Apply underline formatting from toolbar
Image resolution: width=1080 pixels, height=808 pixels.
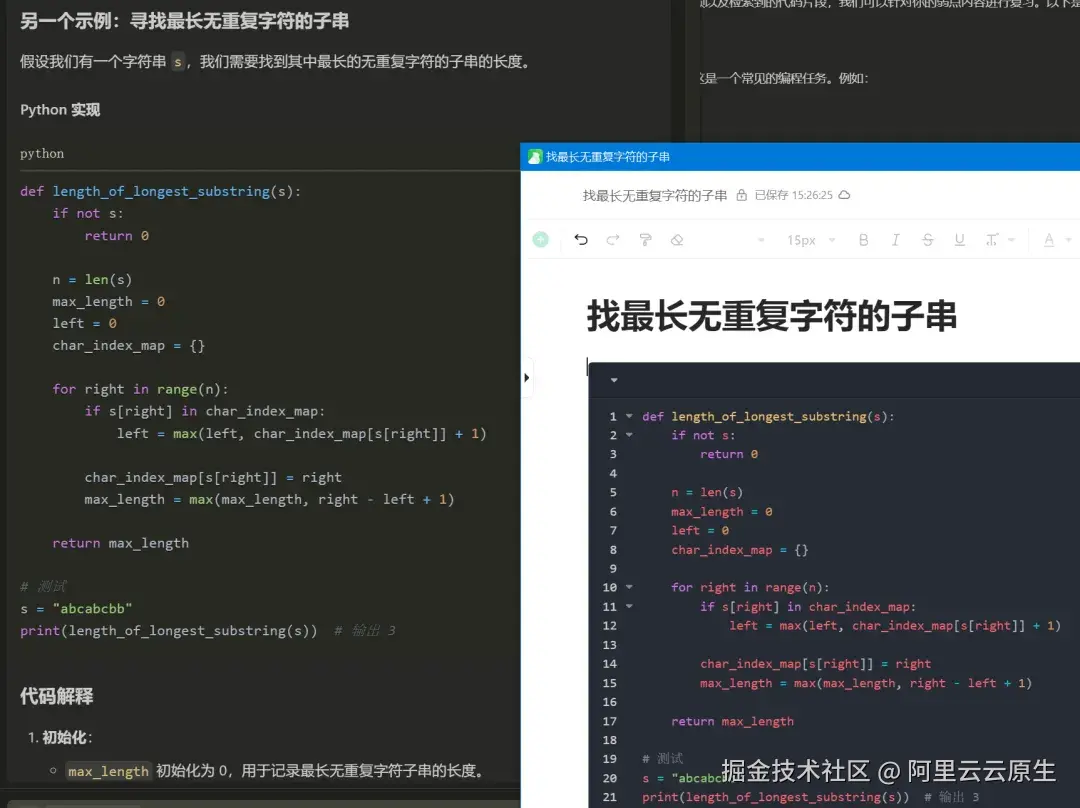click(959, 240)
